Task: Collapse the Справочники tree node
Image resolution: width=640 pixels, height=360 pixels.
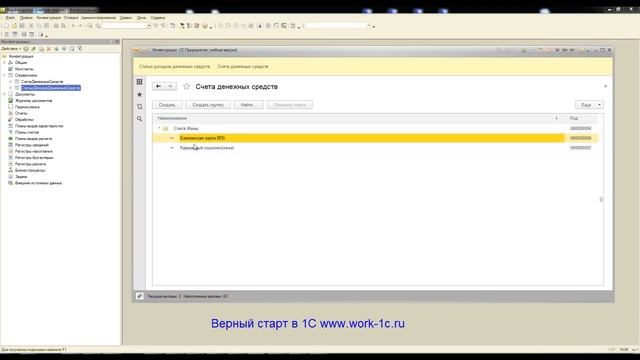Action: point(4,75)
